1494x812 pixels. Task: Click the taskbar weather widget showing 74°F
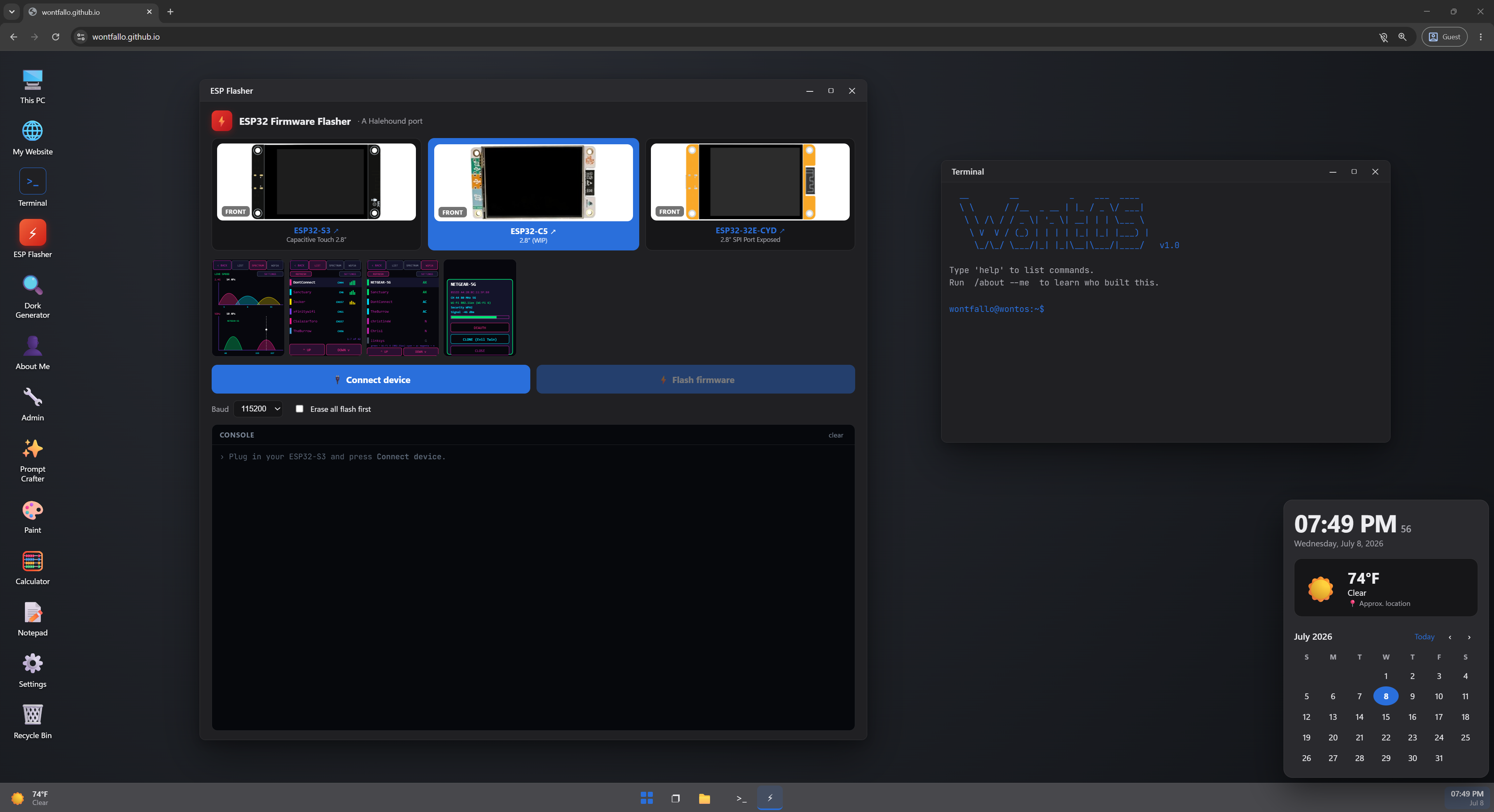pyautogui.click(x=30, y=798)
